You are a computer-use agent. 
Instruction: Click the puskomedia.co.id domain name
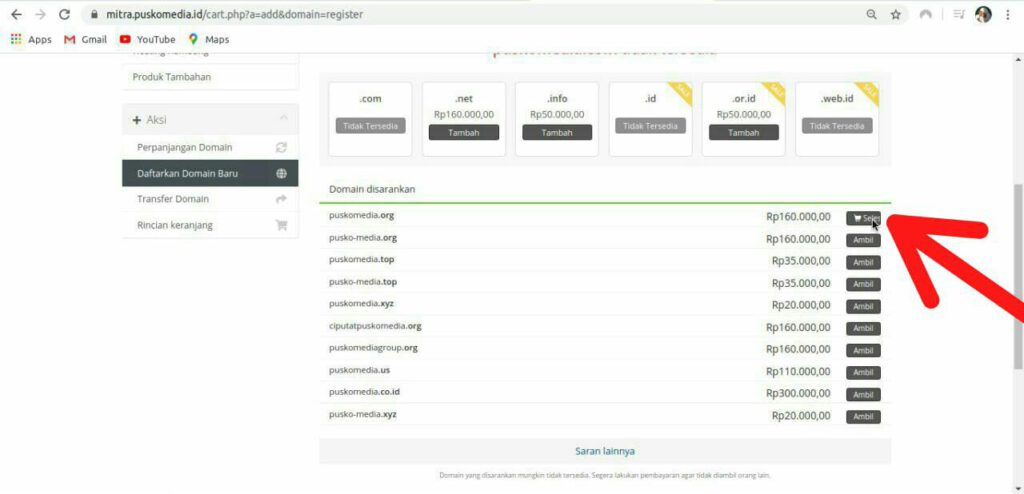point(364,391)
